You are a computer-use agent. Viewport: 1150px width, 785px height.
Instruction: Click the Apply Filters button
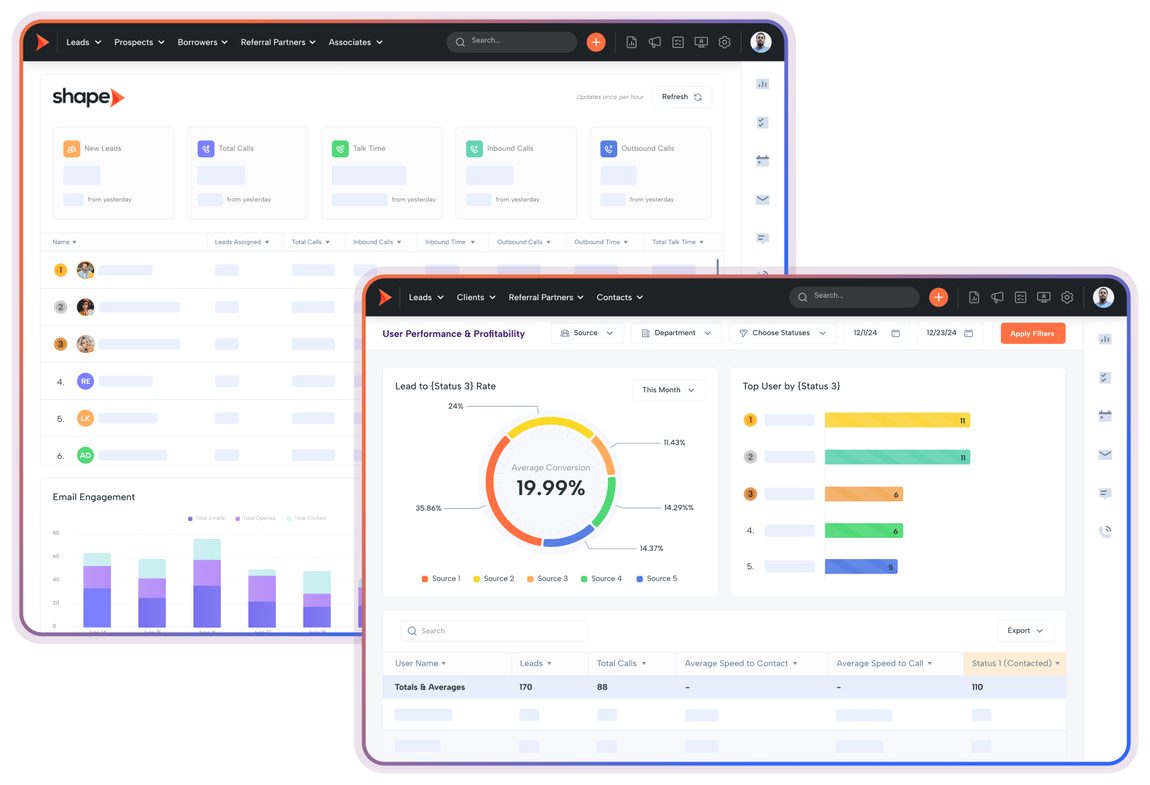tap(1033, 334)
